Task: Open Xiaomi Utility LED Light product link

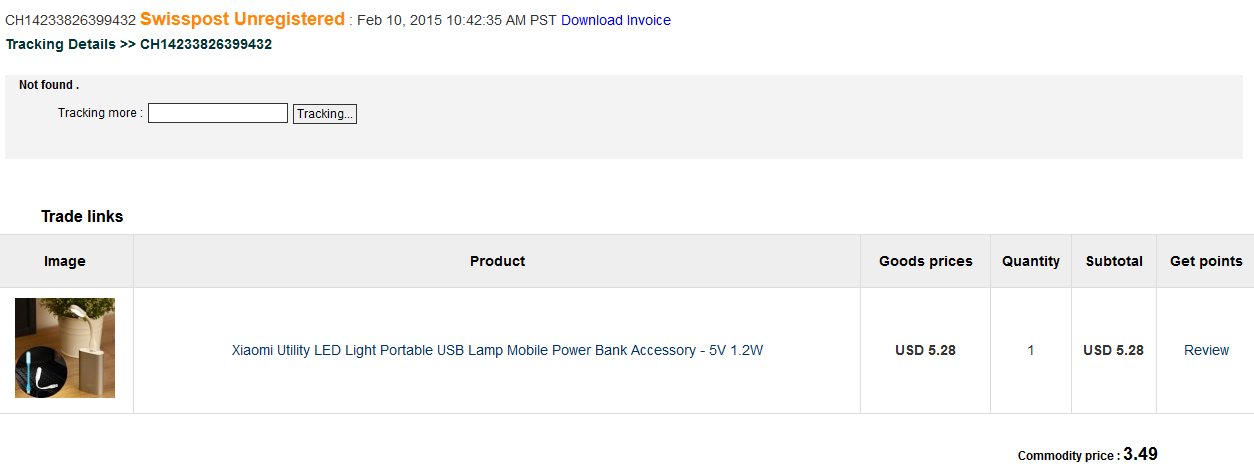Action: pos(498,350)
